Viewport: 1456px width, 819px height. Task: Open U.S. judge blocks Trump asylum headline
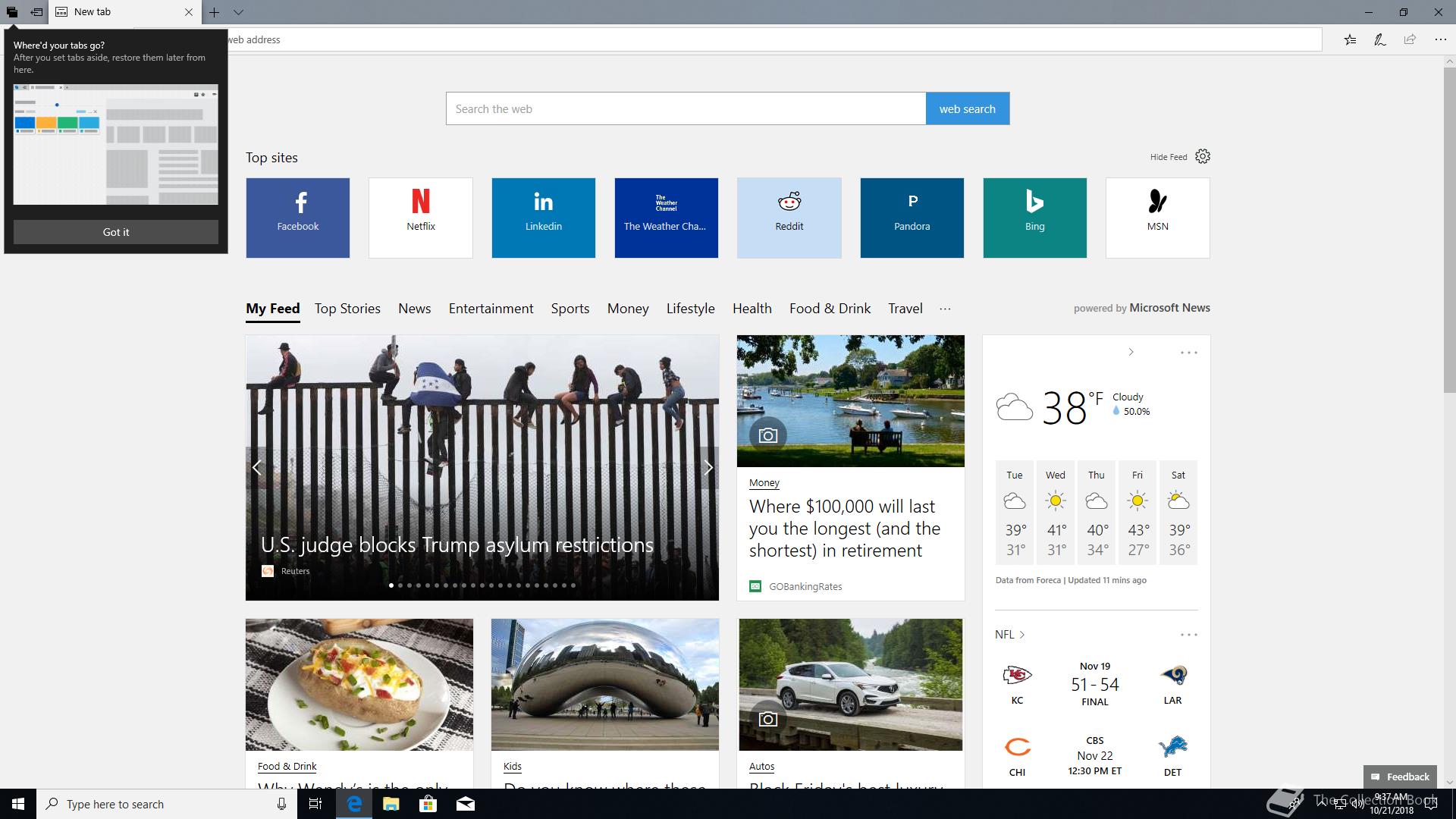pyautogui.click(x=457, y=545)
